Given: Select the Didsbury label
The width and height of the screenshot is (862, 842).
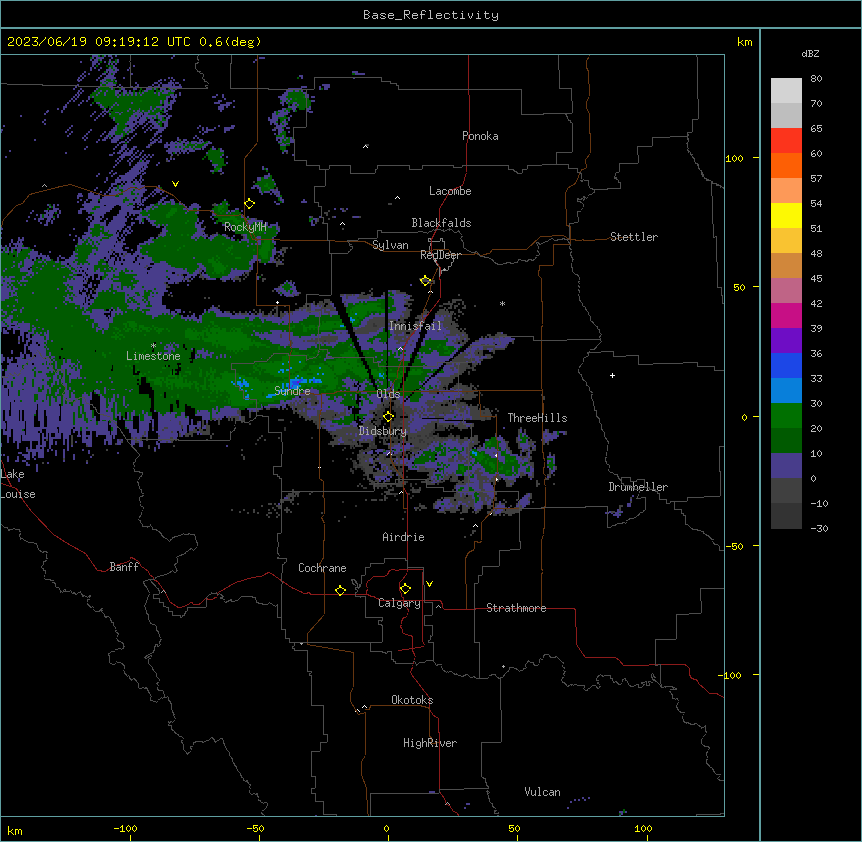Looking at the screenshot, I should tap(383, 431).
